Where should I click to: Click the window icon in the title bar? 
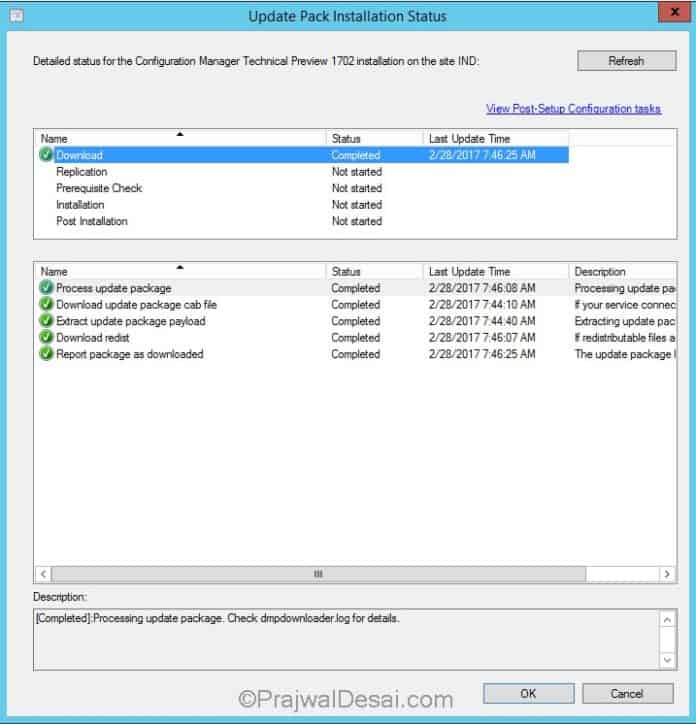point(17,16)
